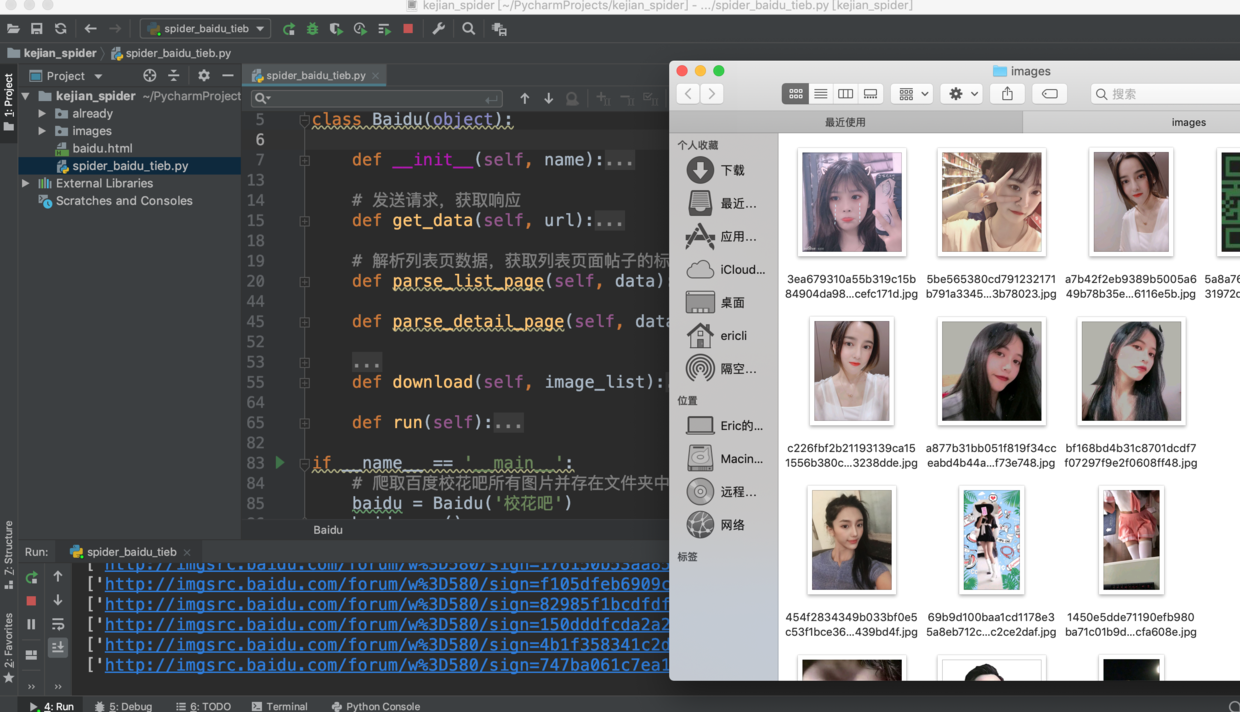Viewport: 1240px width, 712px height.
Task: Toggle soft-wrap in the Run console
Action: tap(58, 624)
